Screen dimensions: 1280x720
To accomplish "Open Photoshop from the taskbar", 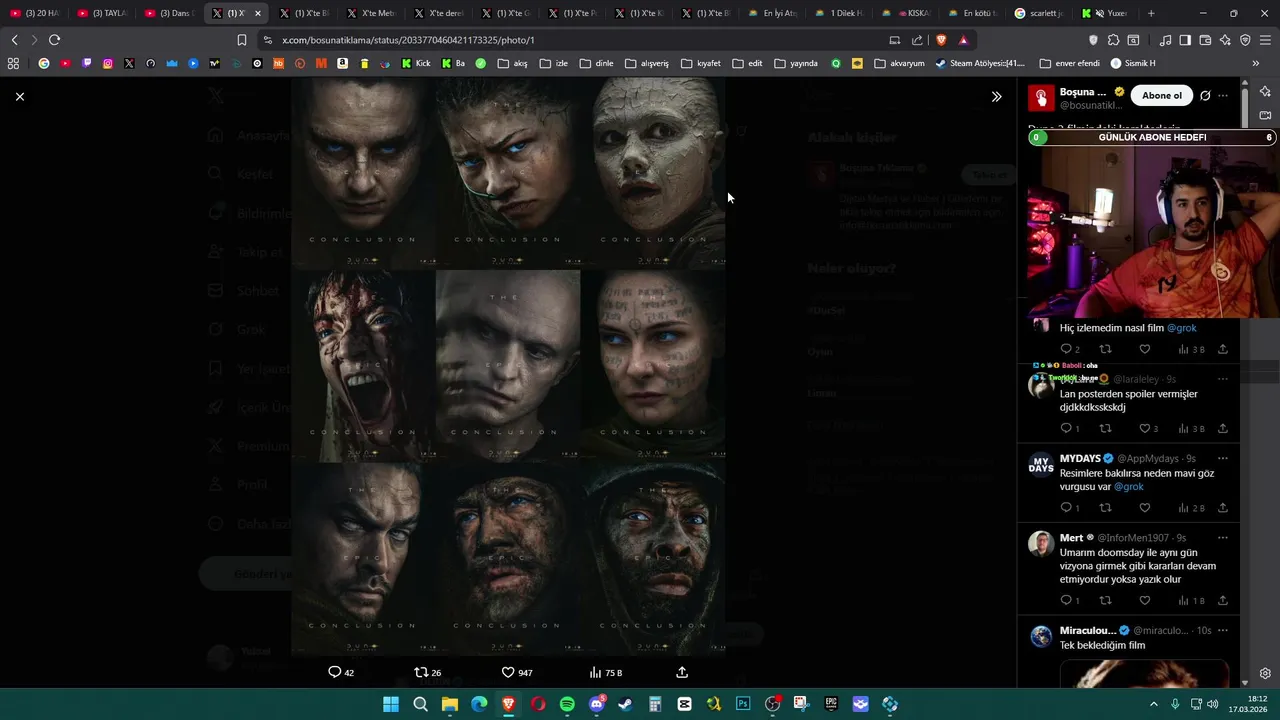I will (743, 704).
